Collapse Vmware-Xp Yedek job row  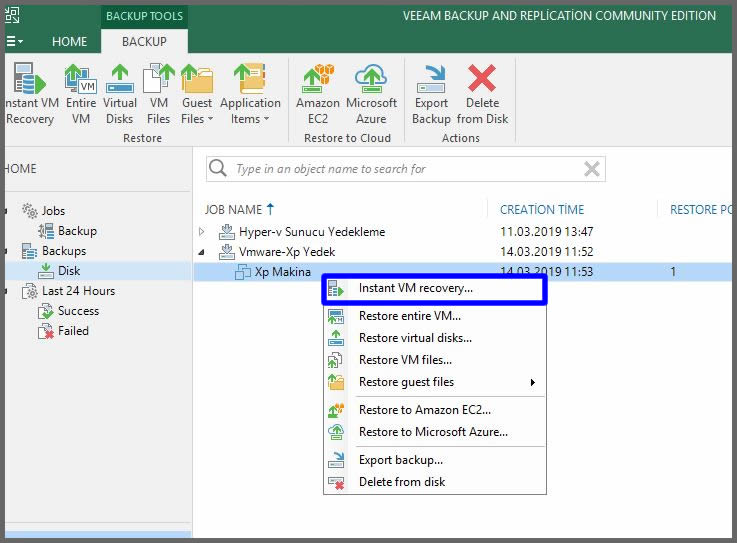coord(202,252)
